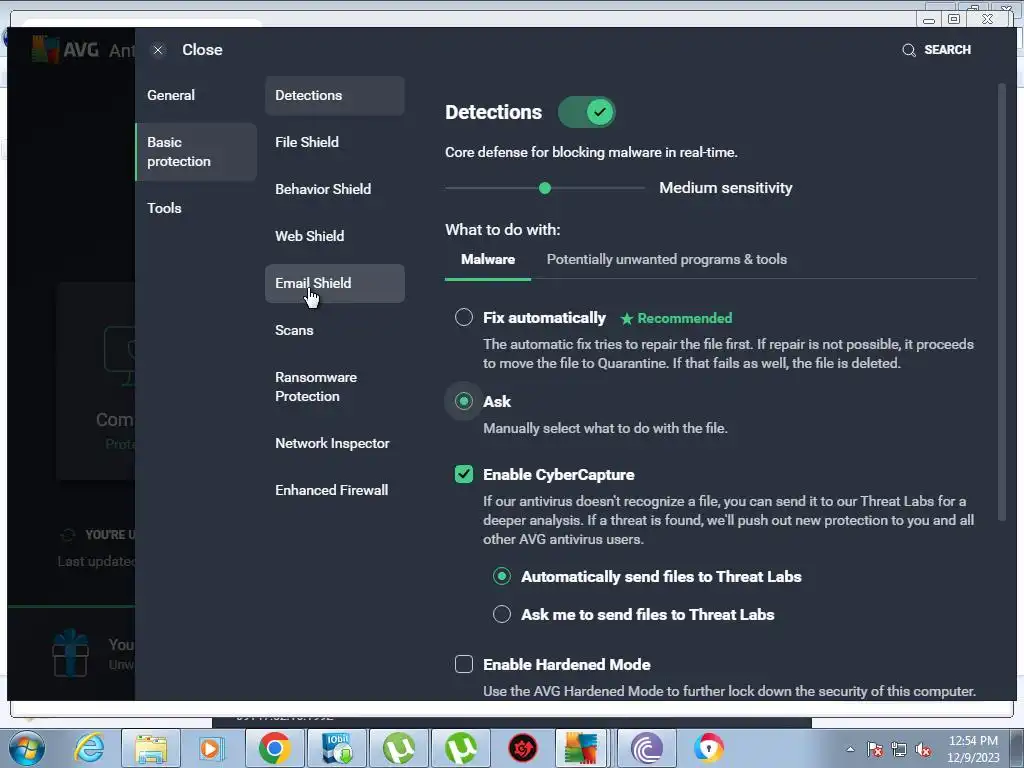Click the Recommended star label
Image resolution: width=1024 pixels, height=768 pixels.
point(676,318)
